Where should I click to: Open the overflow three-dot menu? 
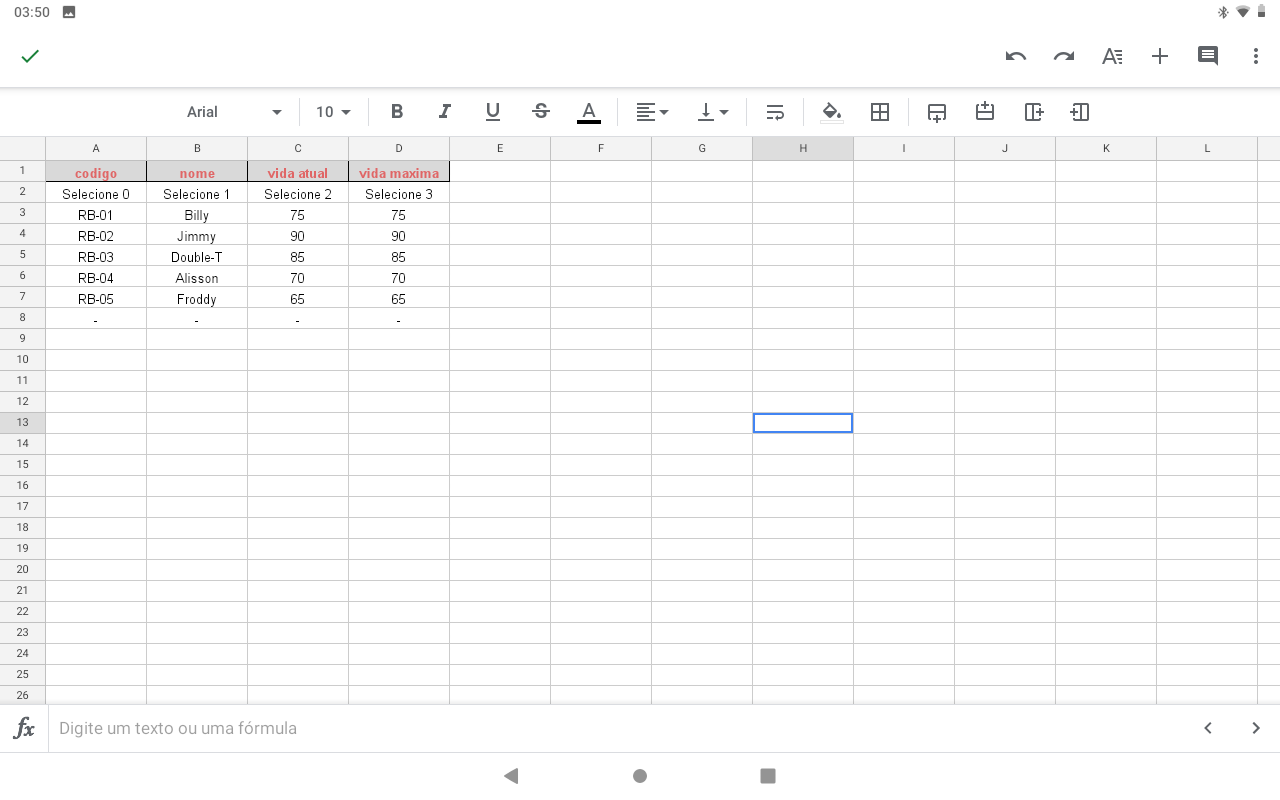pos(1256,56)
